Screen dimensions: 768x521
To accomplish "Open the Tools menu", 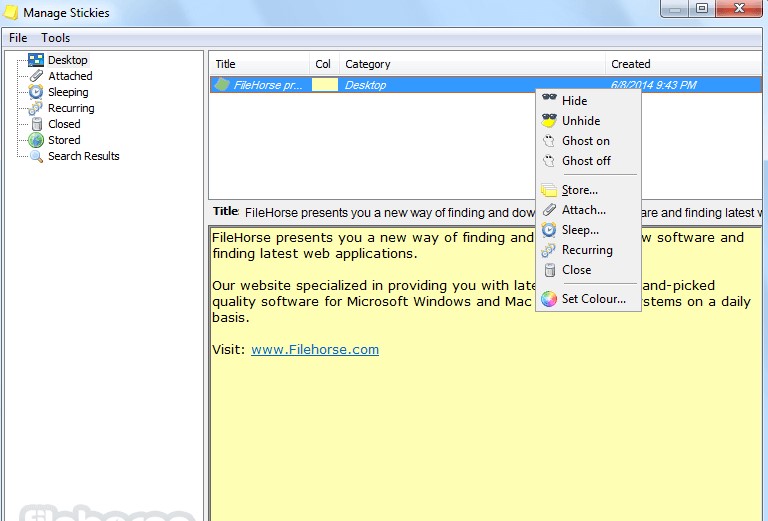I will click(x=55, y=38).
